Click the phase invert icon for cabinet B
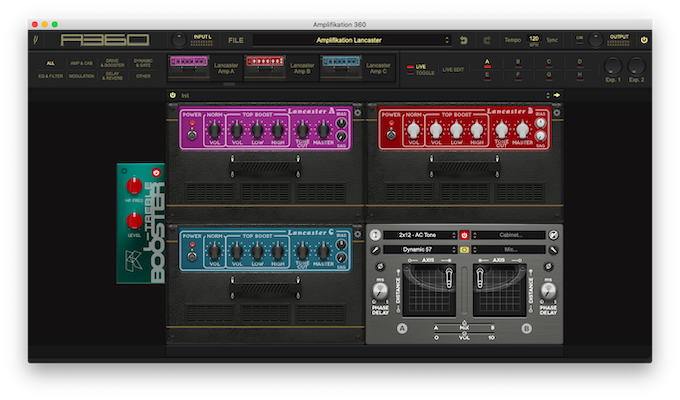680x400 pixels. (549, 266)
